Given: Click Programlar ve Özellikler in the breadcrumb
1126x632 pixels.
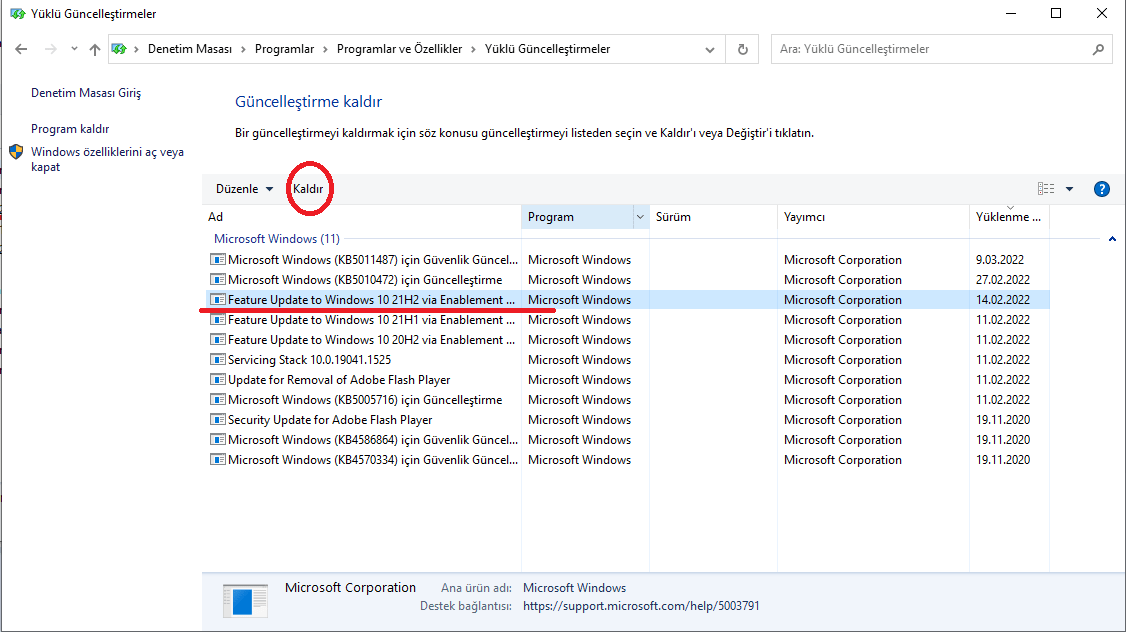Looking at the screenshot, I should tap(399, 49).
